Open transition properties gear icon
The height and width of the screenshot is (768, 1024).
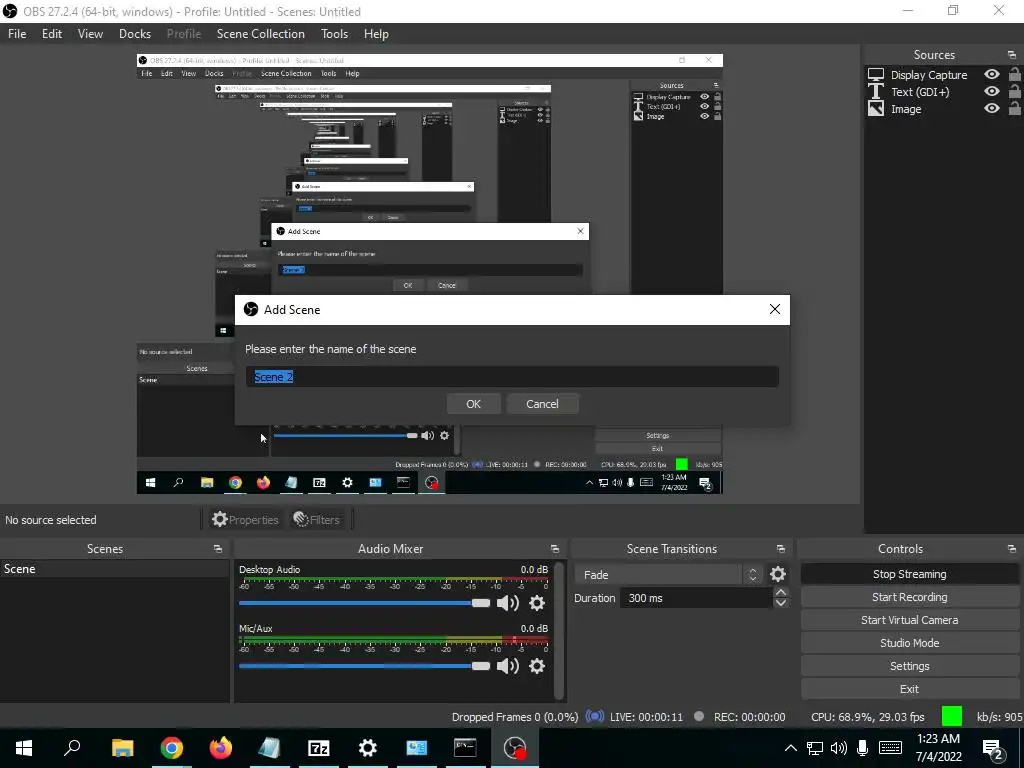(777, 574)
